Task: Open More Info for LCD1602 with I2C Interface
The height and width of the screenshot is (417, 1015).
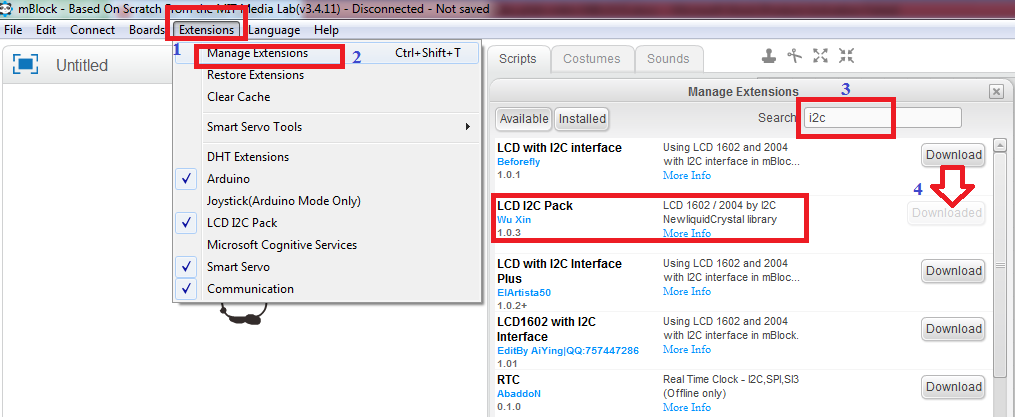Action: (x=686, y=349)
